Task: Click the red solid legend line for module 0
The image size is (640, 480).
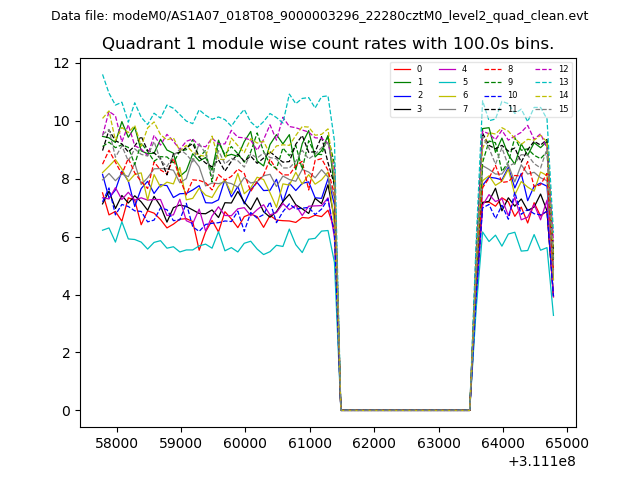Action: [x=402, y=69]
